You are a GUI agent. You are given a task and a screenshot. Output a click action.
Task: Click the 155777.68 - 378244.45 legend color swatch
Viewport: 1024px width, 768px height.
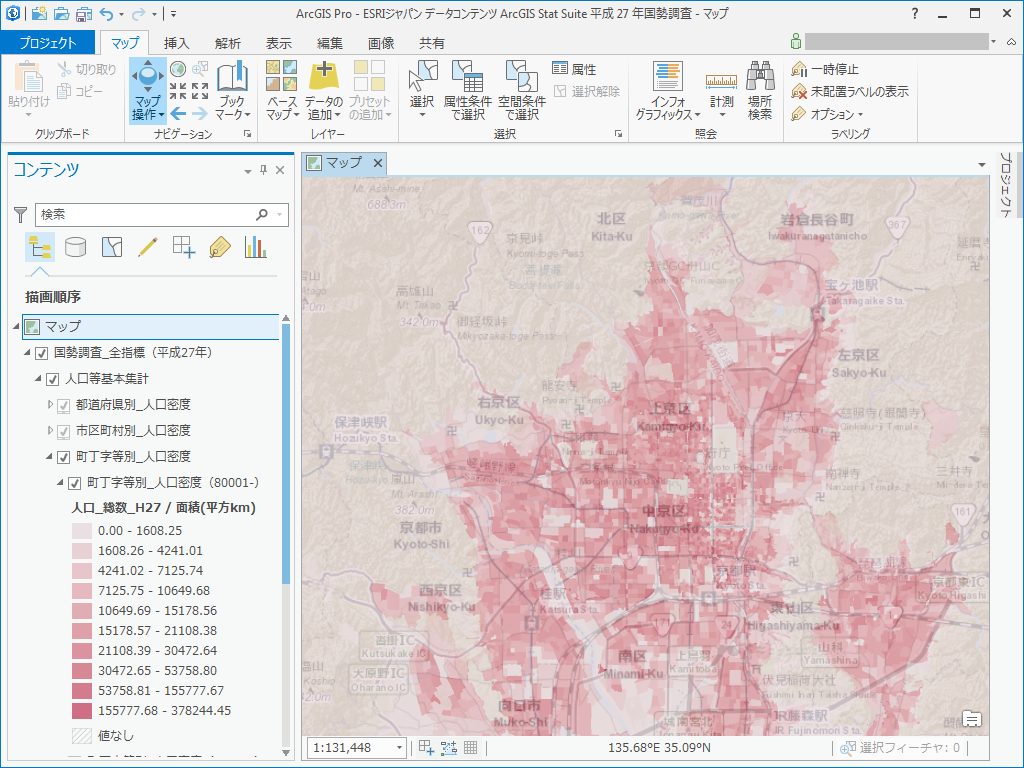(81, 711)
